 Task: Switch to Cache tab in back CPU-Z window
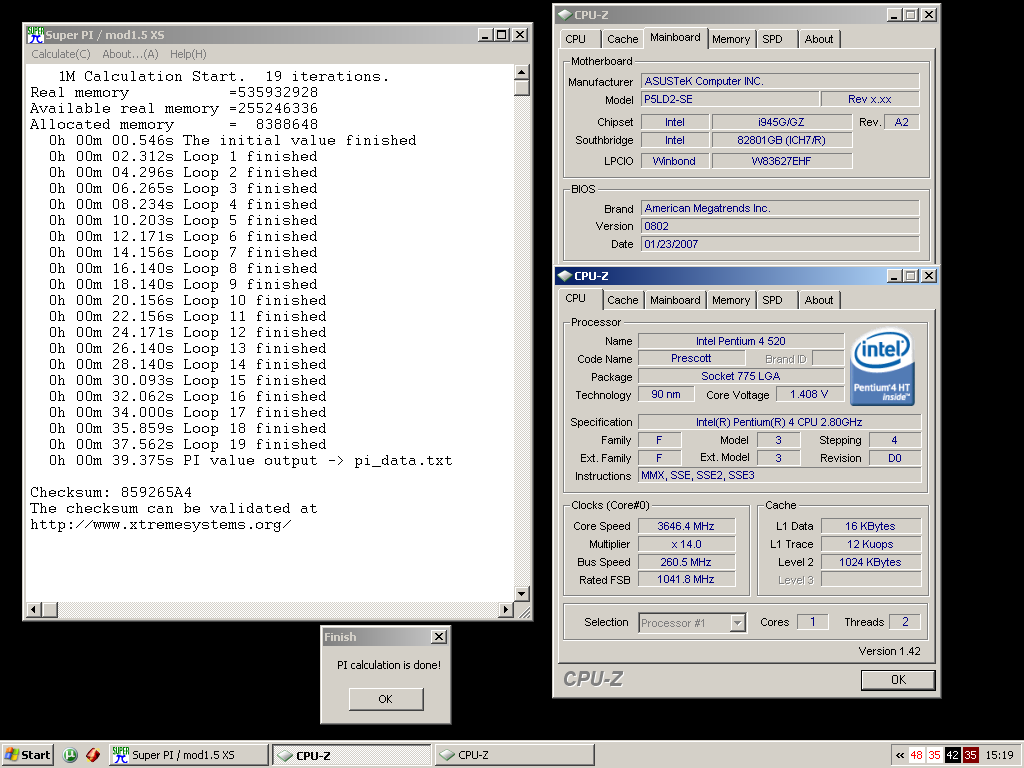coord(622,39)
